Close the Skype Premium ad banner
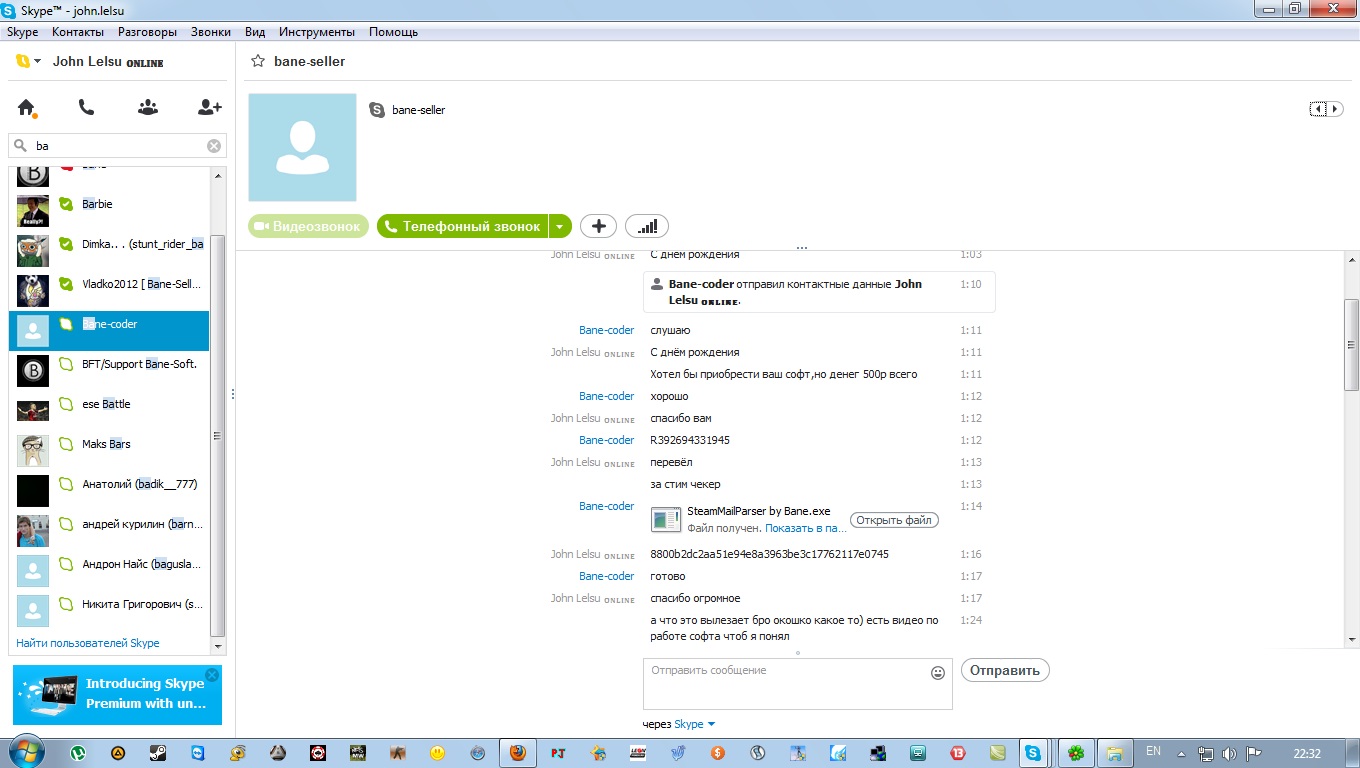 (212, 675)
